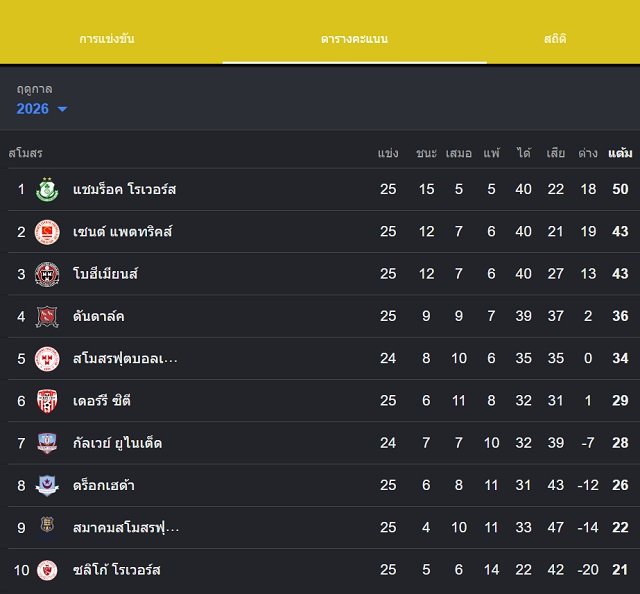Screen dimensions: 640x594
Task: Open team link กัลเวย์ ยูไนเต็ด
Action: click(x=118, y=443)
